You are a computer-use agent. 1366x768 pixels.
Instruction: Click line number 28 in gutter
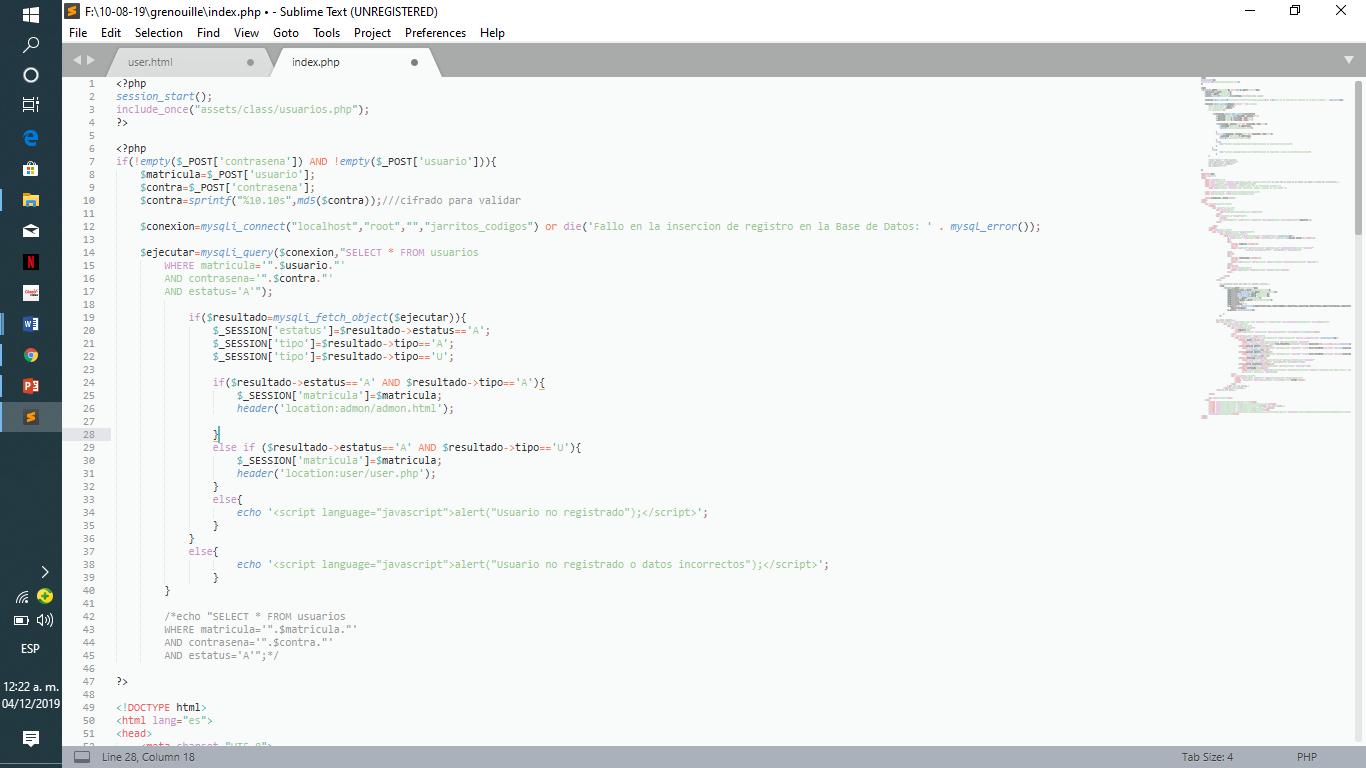point(90,435)
